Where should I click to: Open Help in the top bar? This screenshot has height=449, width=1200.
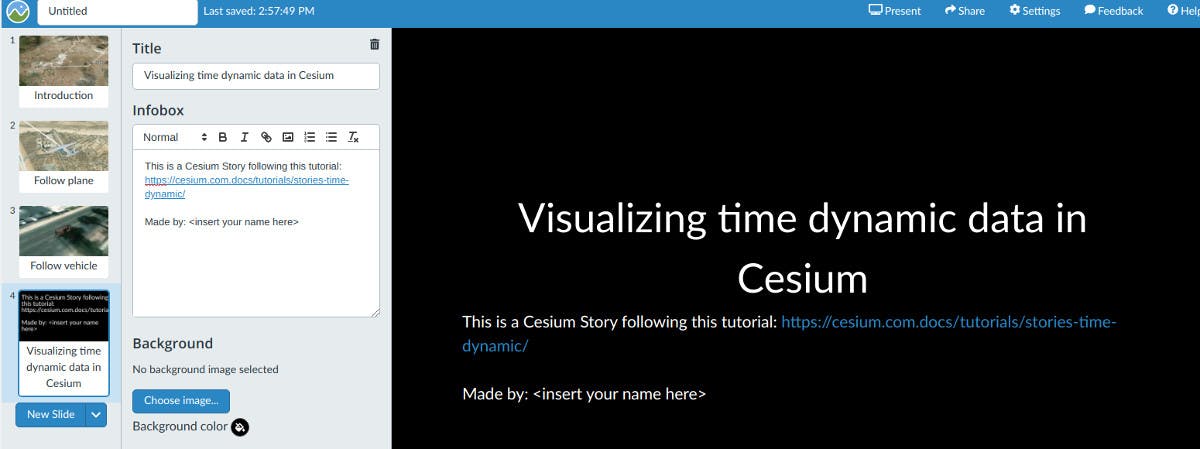pyautogui.click(x=1183, y=11)
